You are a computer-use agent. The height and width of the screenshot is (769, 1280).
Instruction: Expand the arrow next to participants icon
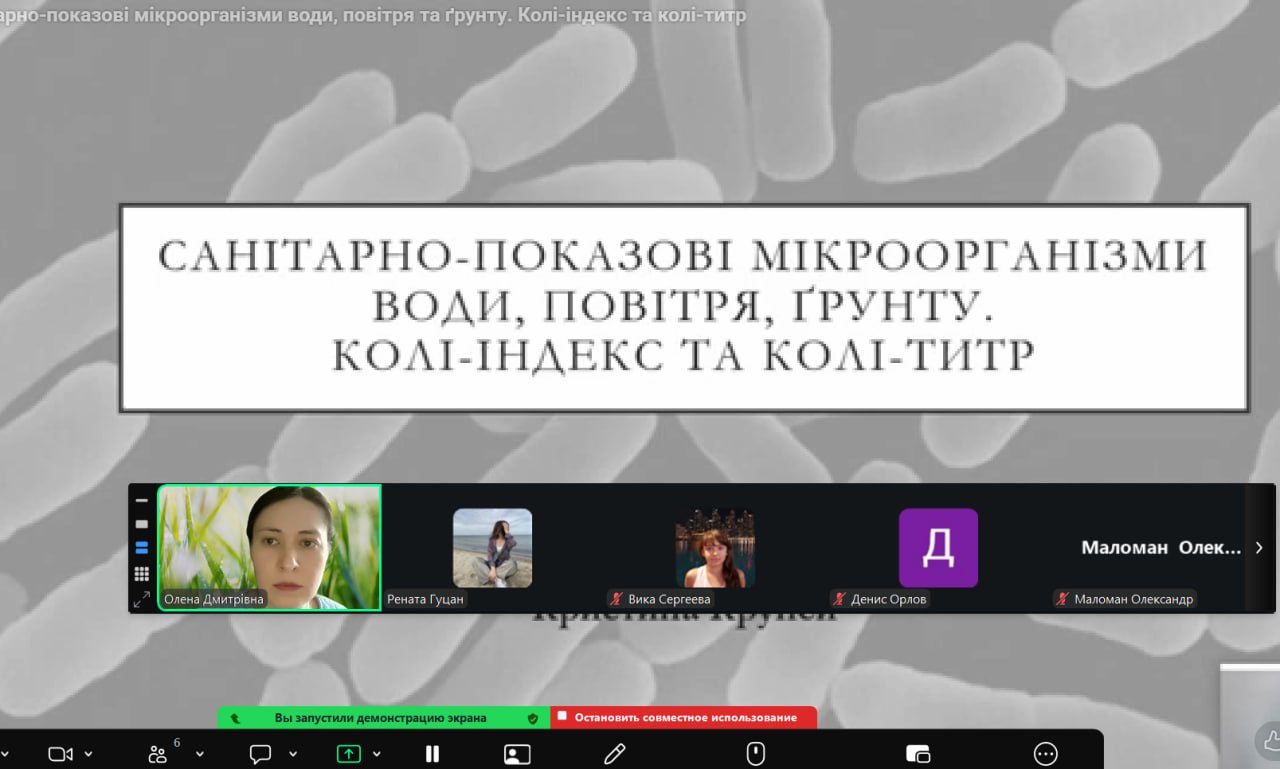click(199, 754)
